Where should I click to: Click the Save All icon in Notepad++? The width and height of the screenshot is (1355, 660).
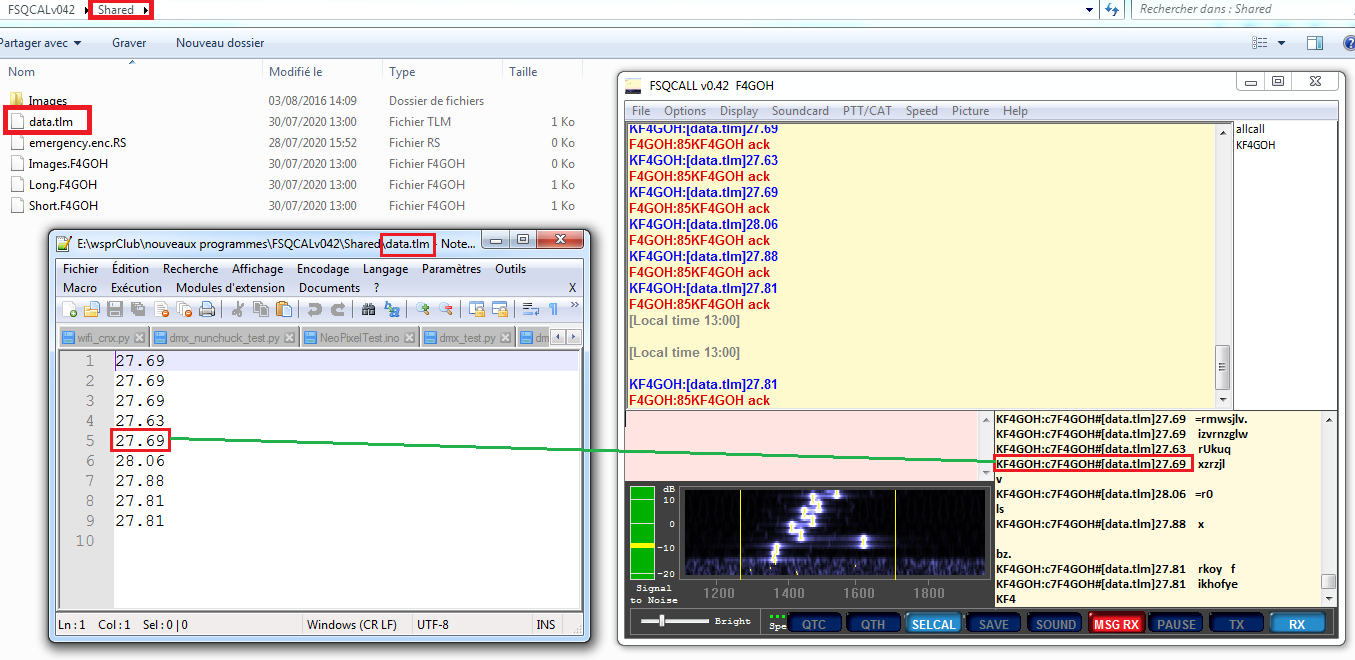tap(138, 309)
